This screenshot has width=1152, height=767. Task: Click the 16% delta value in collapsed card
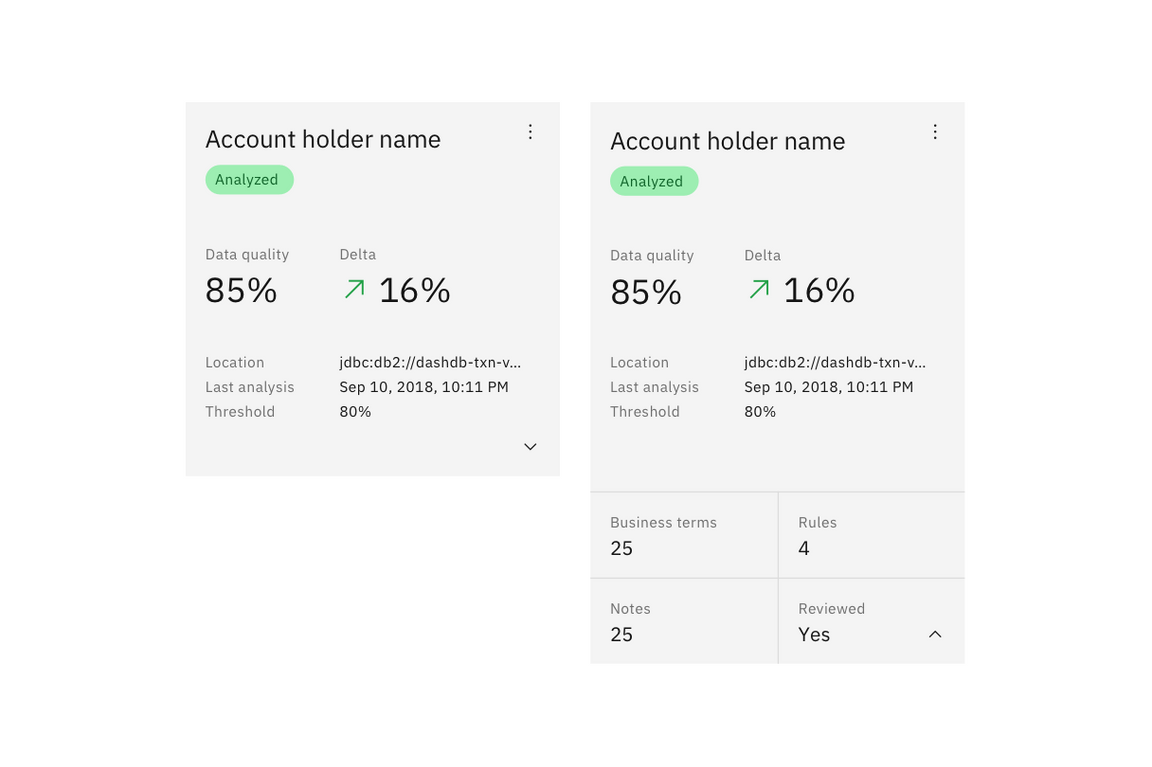pos(414,290)
